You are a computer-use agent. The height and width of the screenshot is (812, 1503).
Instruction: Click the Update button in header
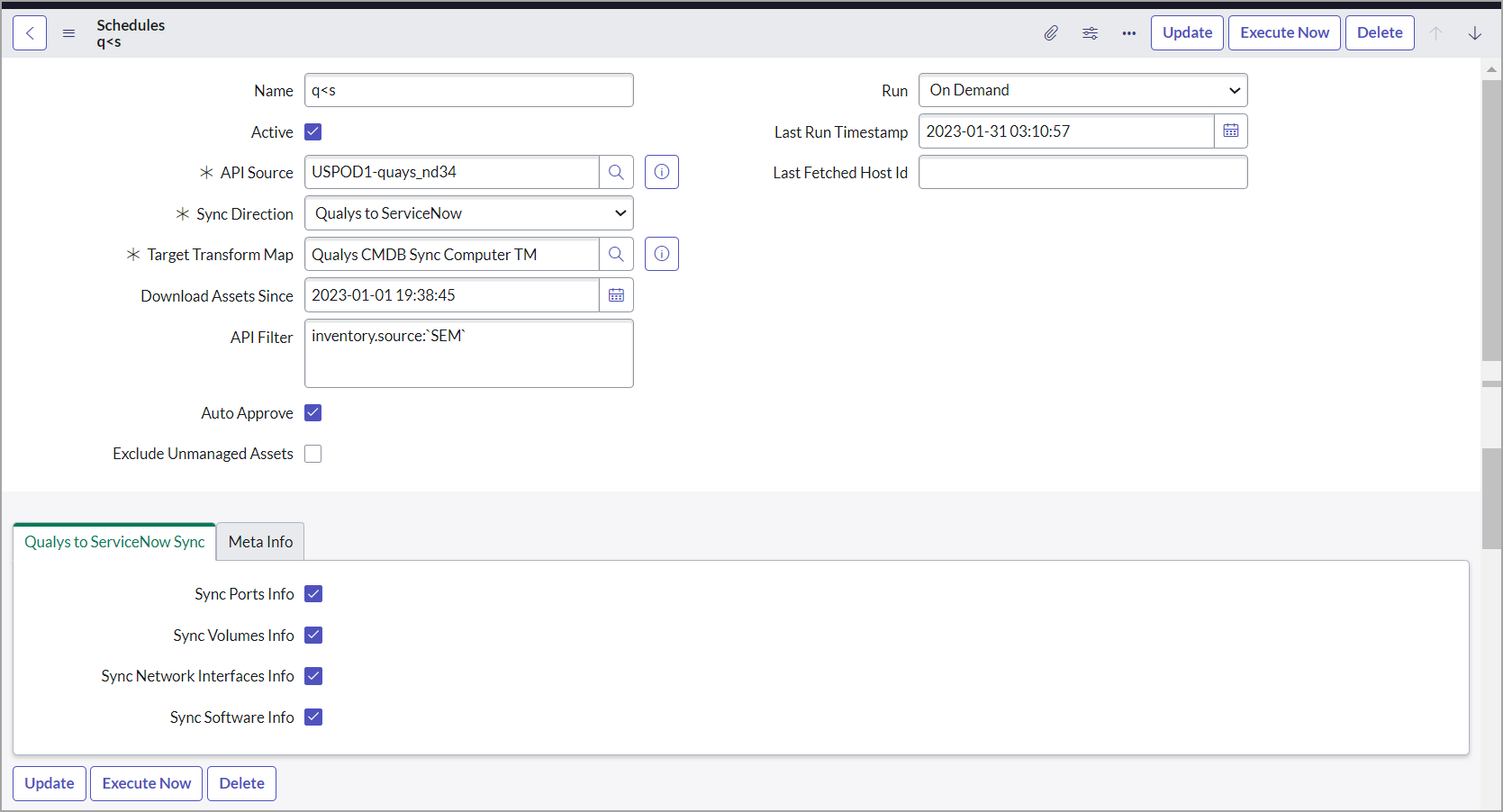coord(1187,33)
